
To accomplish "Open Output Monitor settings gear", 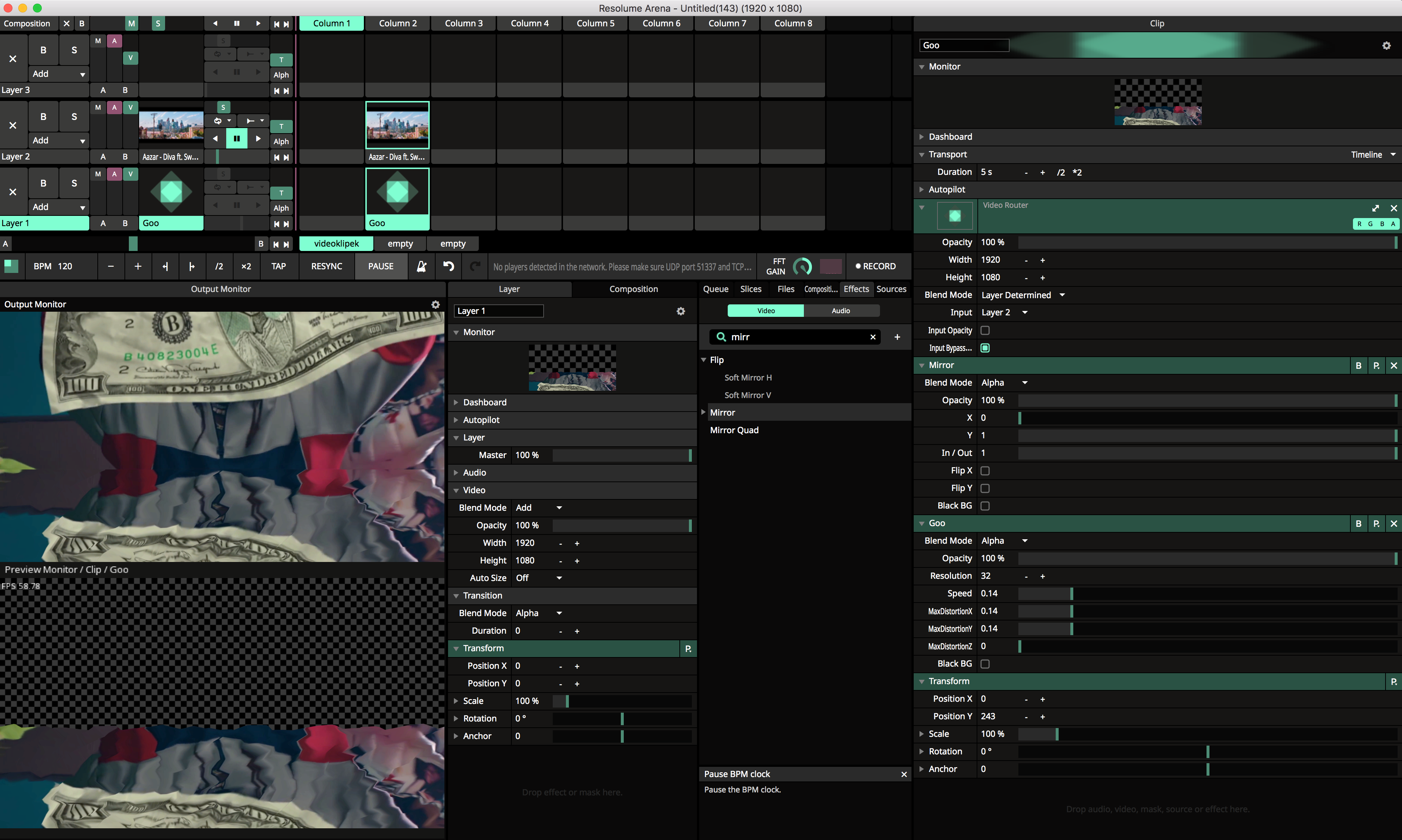I will pyautogui.click(x=436, y=304).
